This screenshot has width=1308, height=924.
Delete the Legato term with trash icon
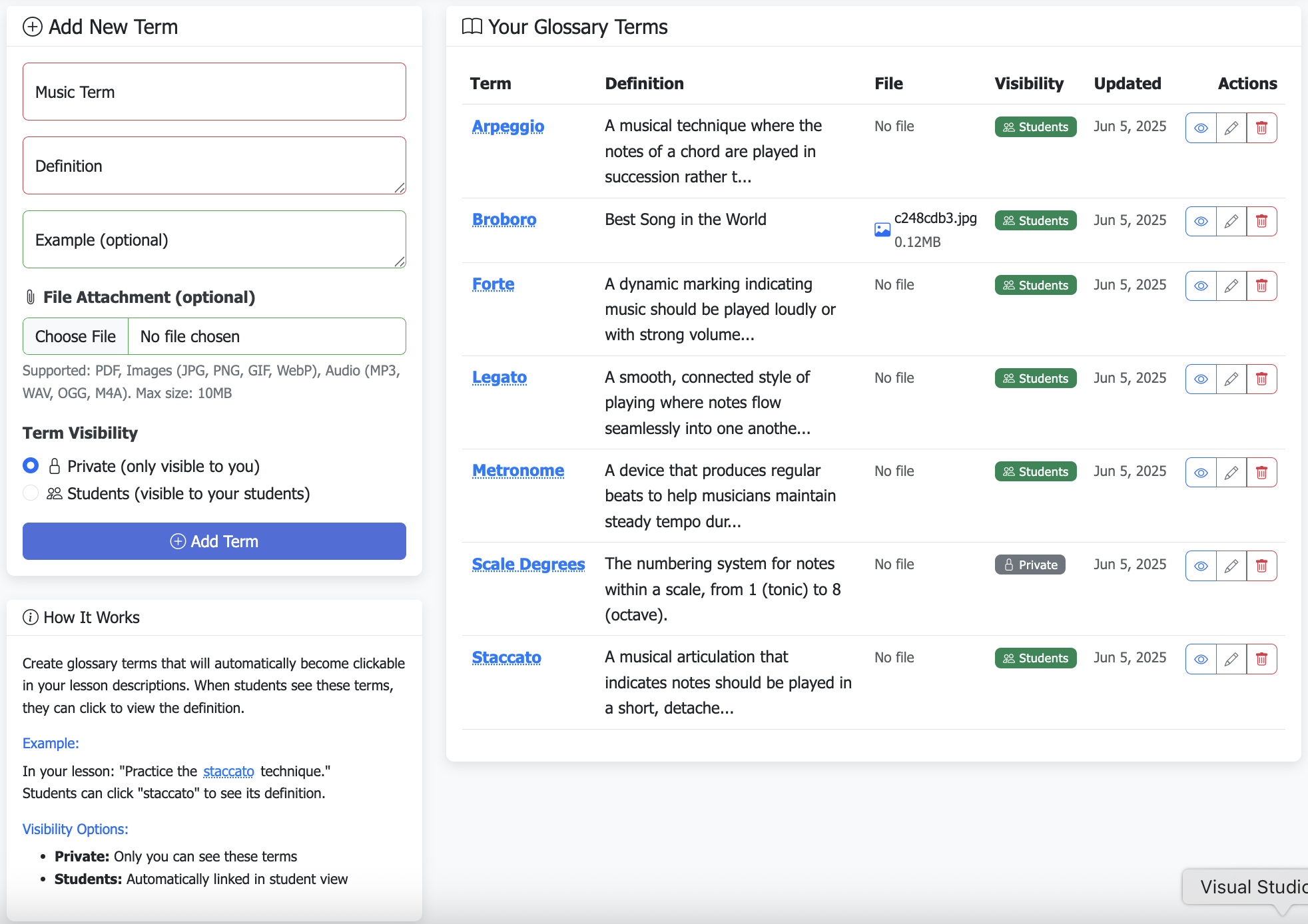(x=1261, y=379)
